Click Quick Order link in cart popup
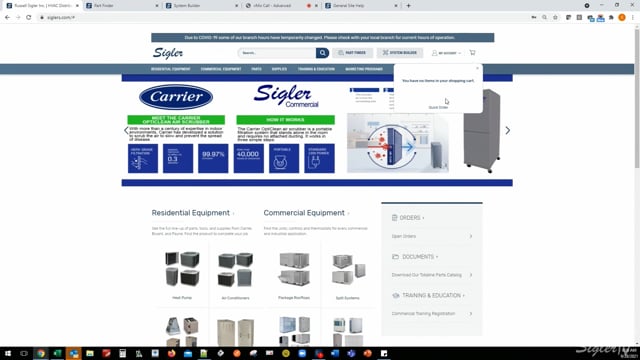 pos(438,107)
